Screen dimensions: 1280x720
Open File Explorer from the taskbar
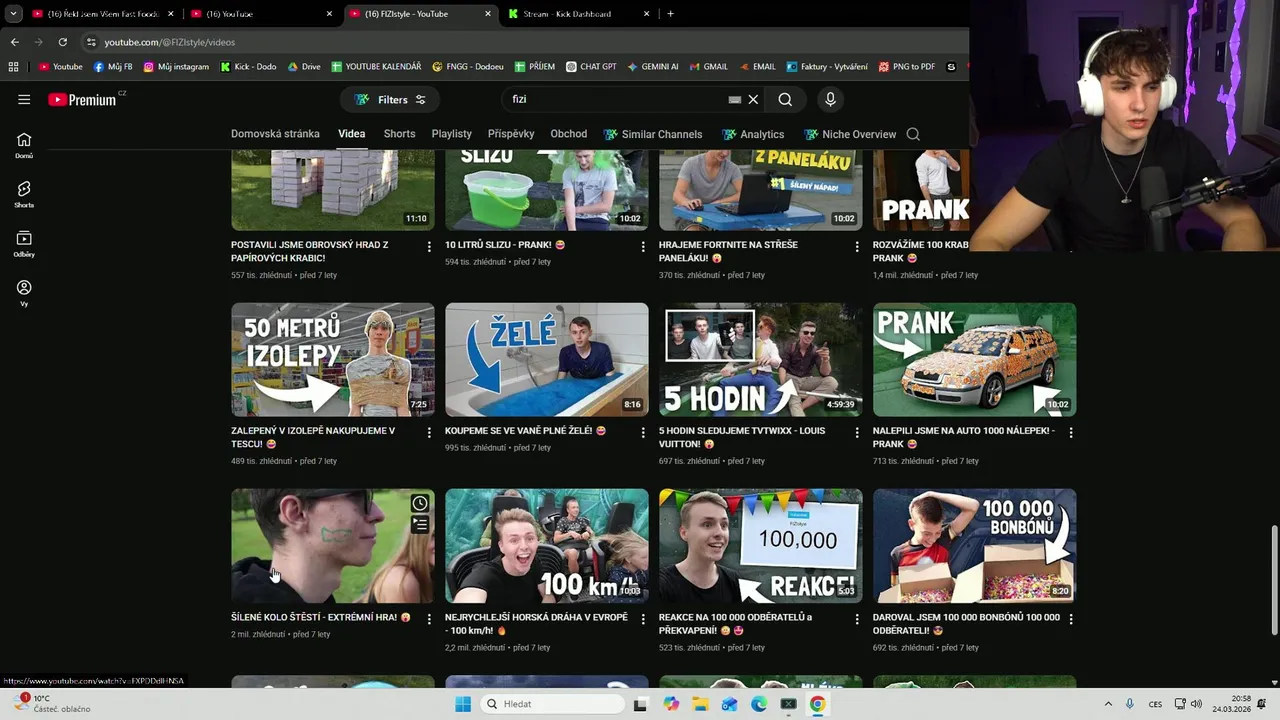click(700, 704)
